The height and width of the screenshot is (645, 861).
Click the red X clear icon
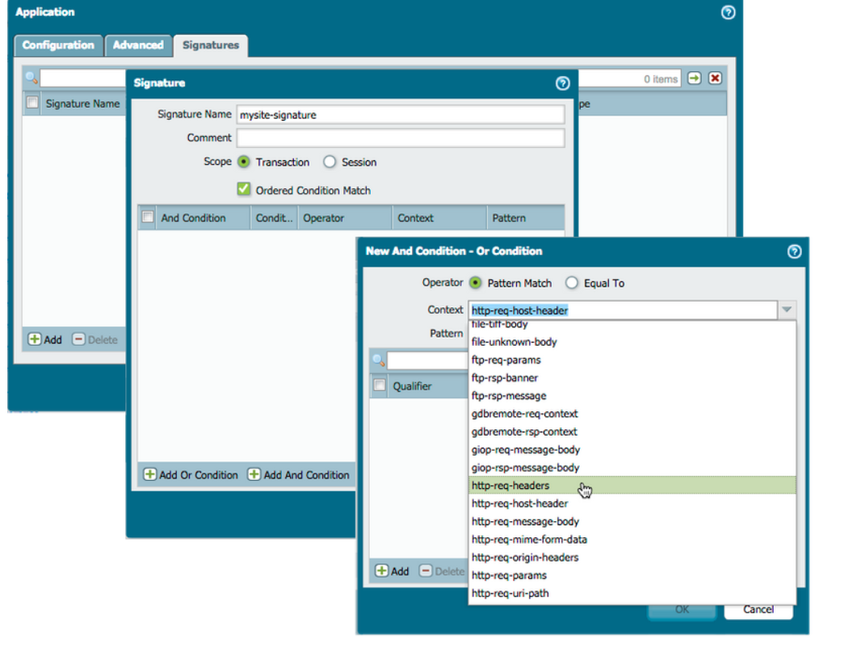tap(715, 78)
